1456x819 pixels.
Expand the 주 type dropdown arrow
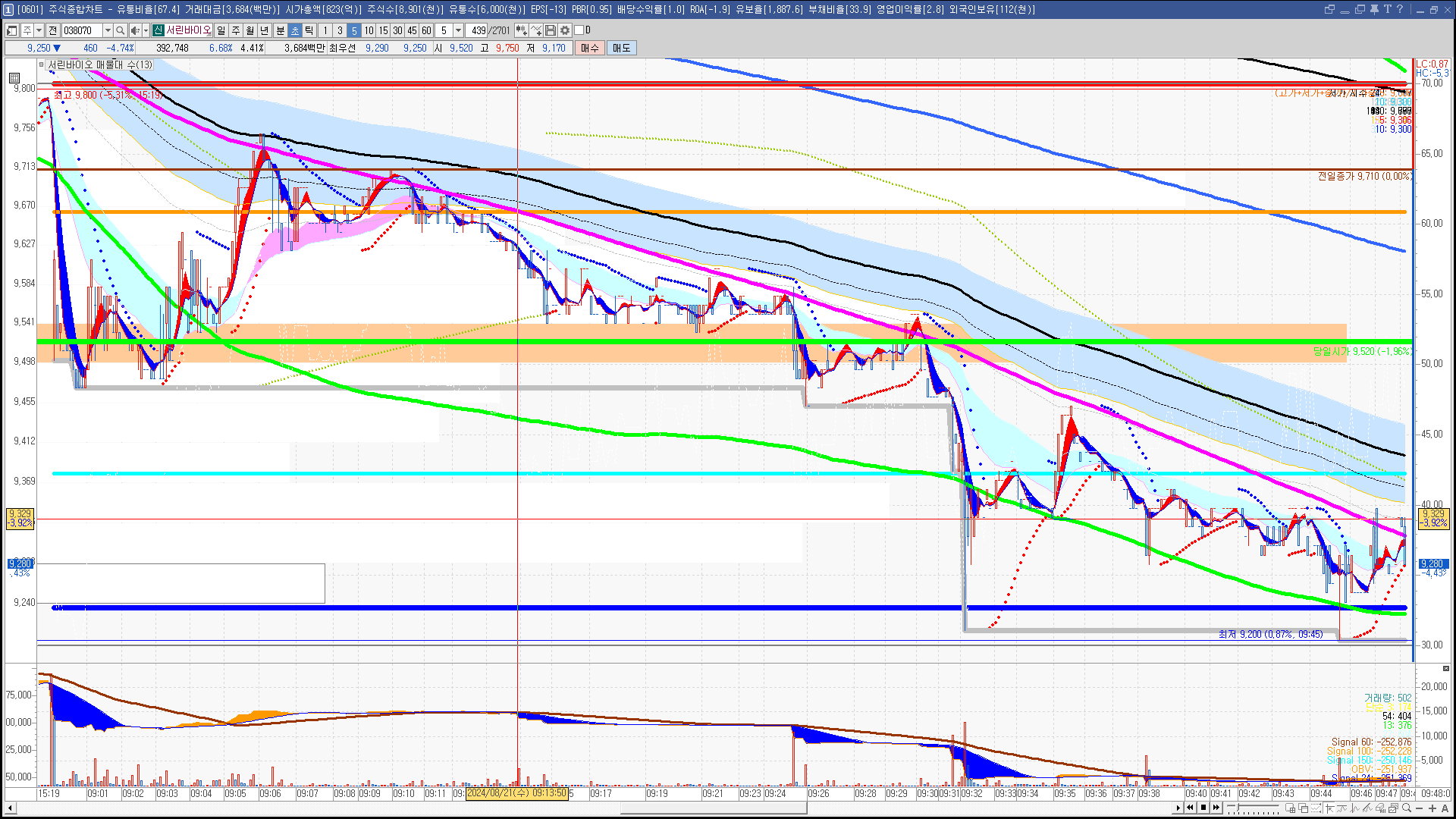(39, 30)
